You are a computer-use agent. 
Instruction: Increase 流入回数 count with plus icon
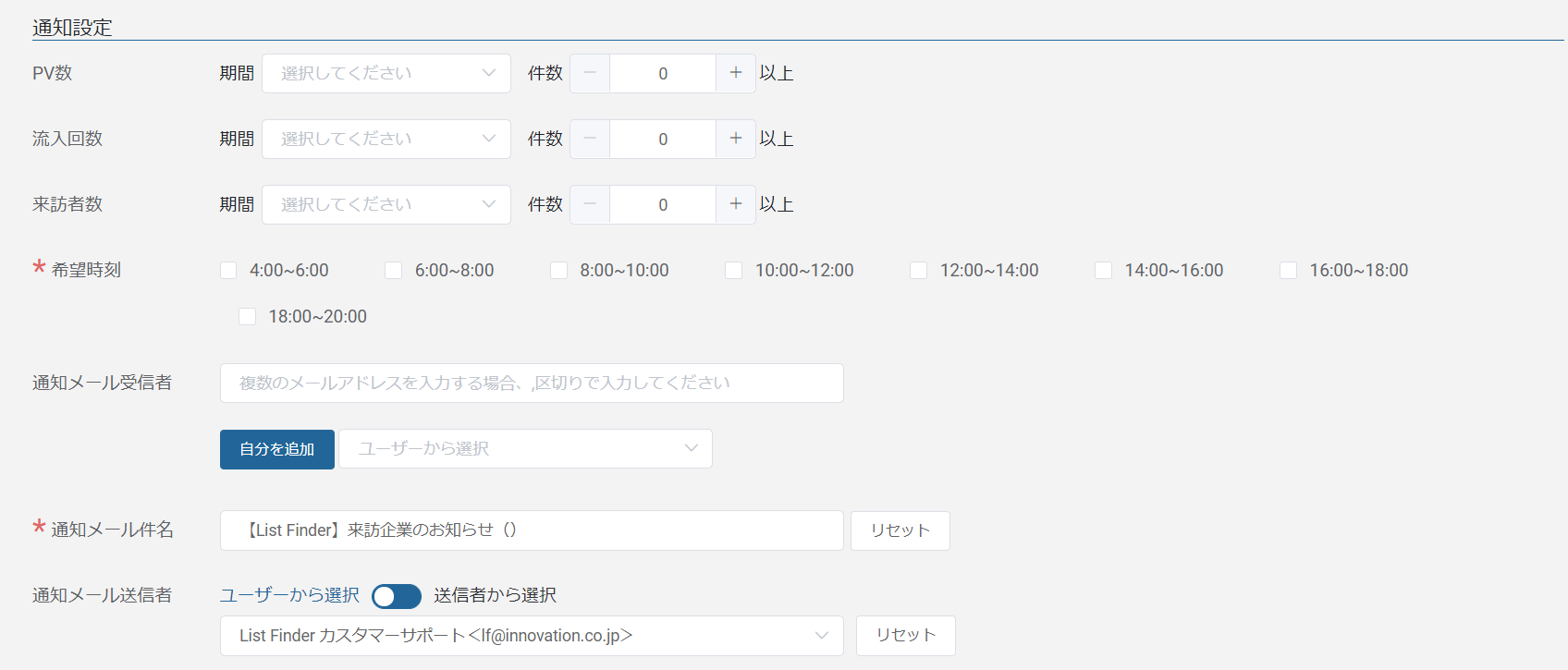pyautogui.click(x=736, y=139)
